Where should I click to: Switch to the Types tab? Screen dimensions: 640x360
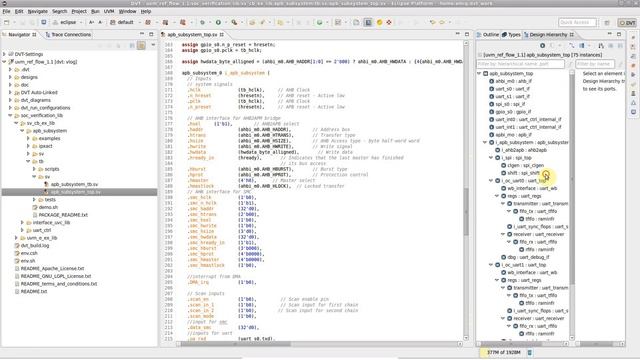click(511, 35)
